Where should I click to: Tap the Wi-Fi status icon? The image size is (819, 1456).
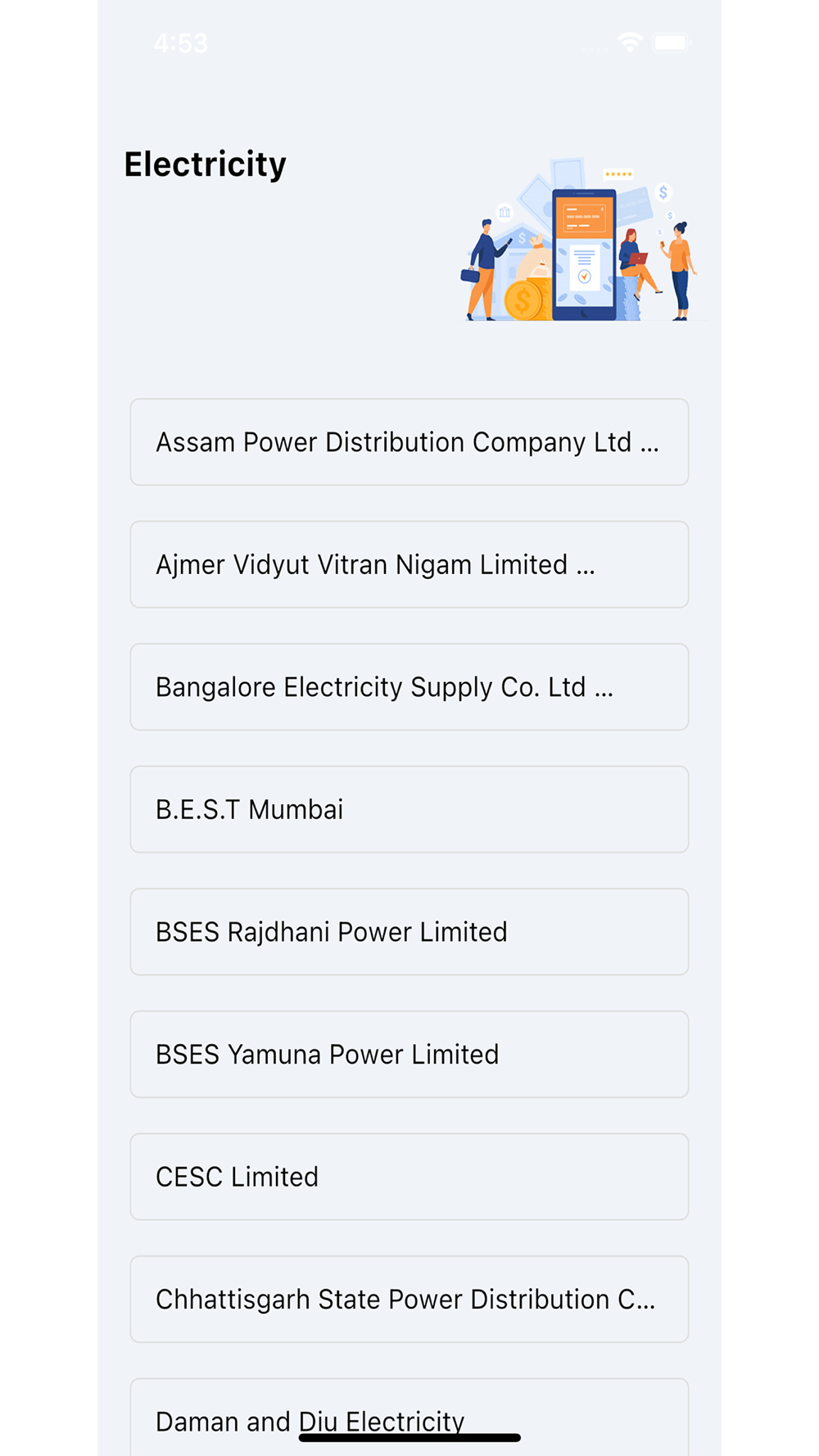coord(630,43)
